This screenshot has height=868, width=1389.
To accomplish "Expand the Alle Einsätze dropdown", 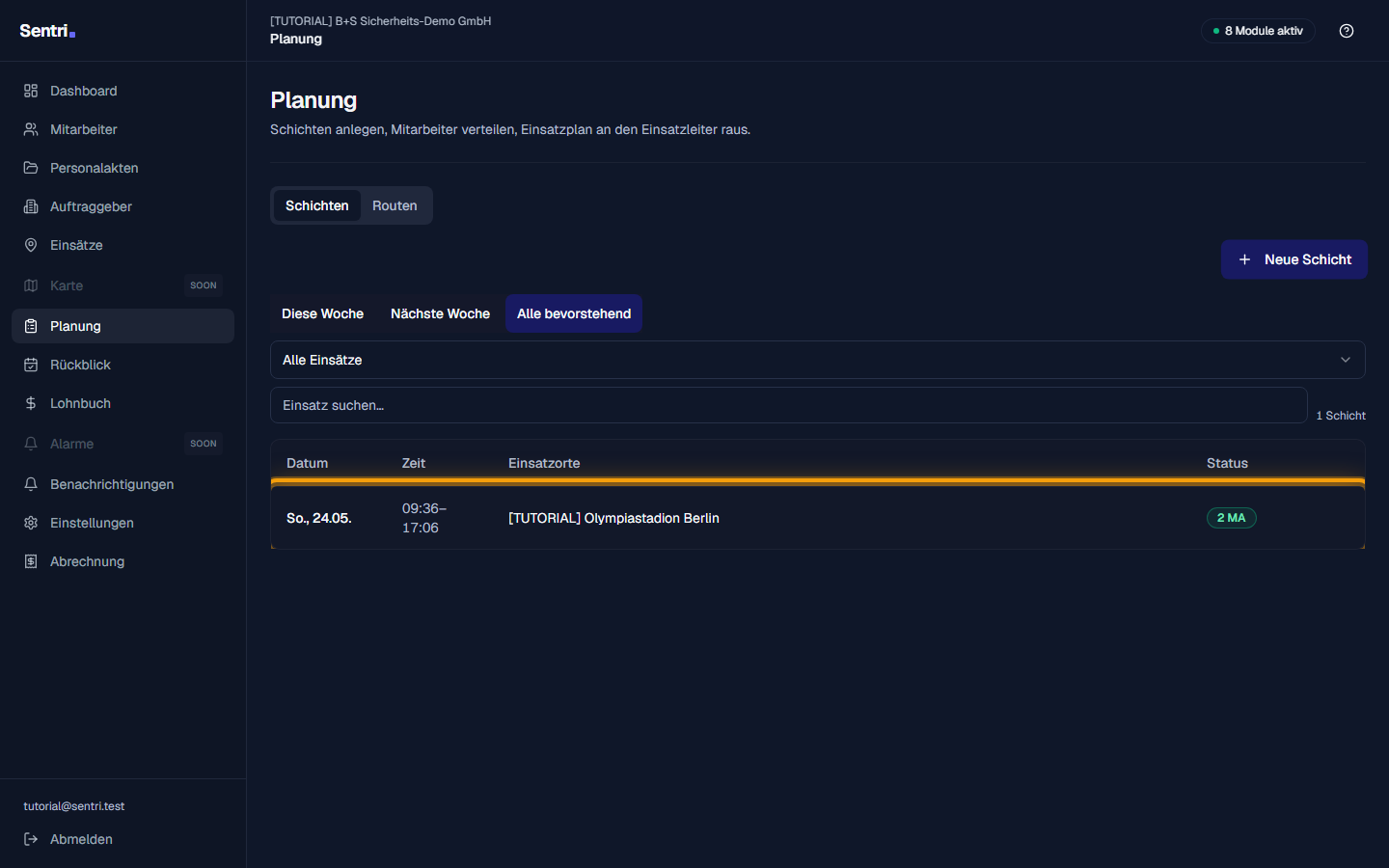I will (818, 360).
